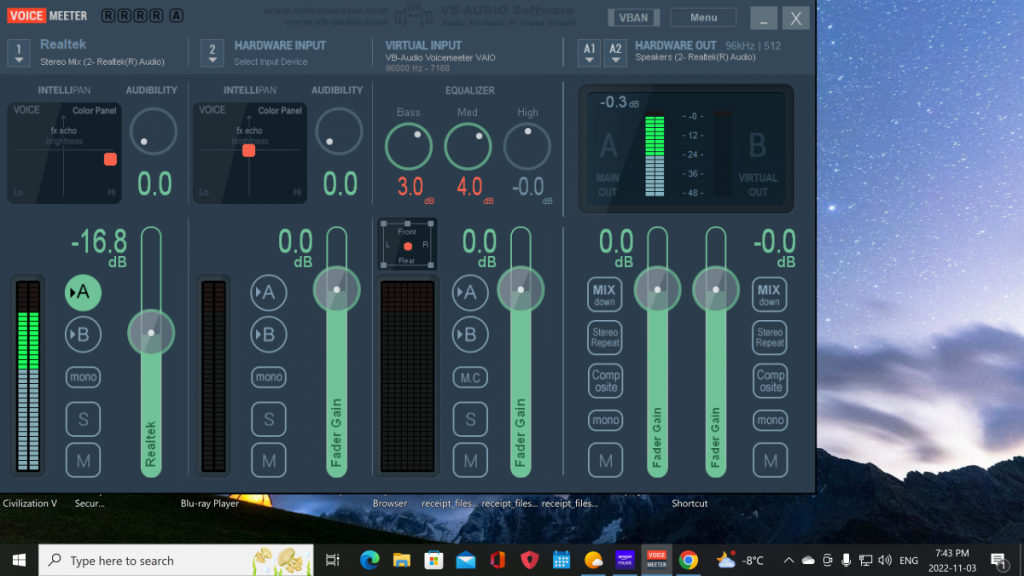Click the Med equalizer knob
This screenshot has width=1024, height=576.
click(x=468, y=146)
